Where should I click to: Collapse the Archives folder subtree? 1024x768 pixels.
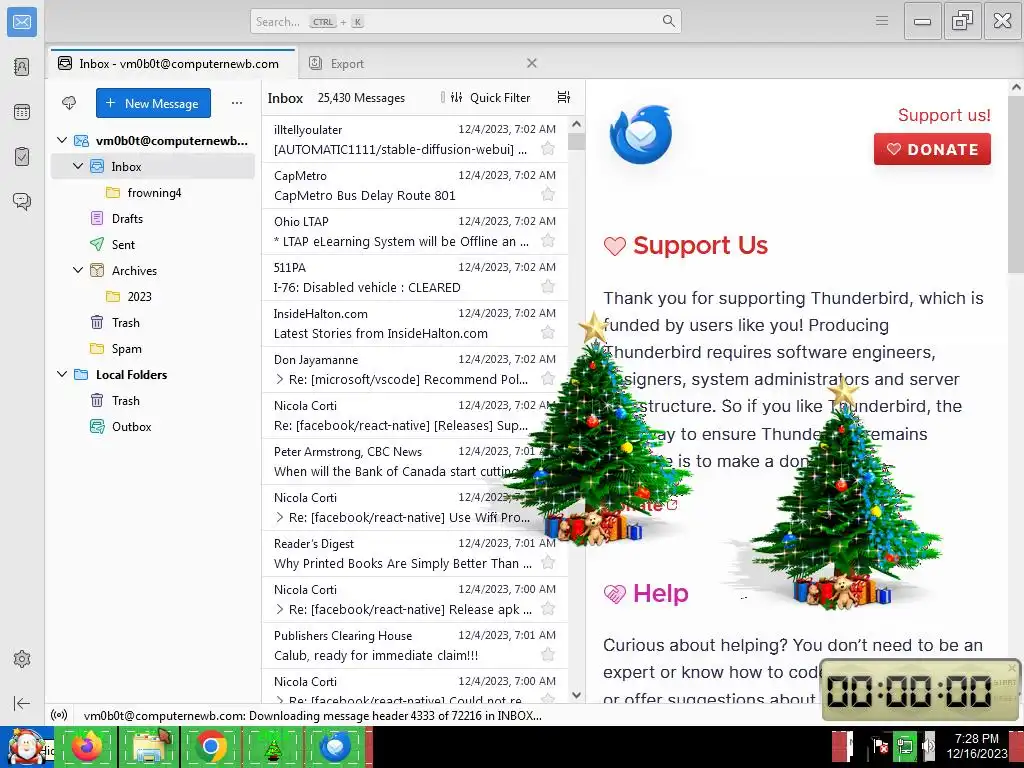point(78,270)
